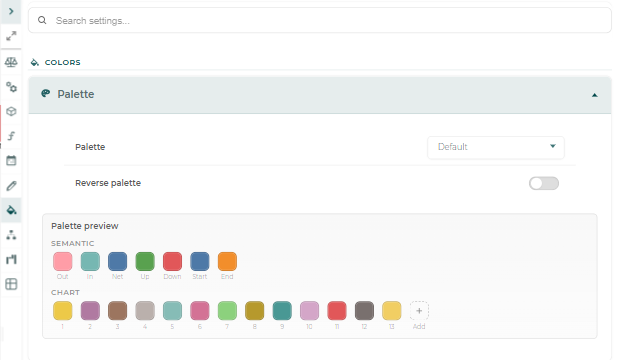618x360 pixels.
Task: Open the Default palette dropdown
Action: click(495, 147)
